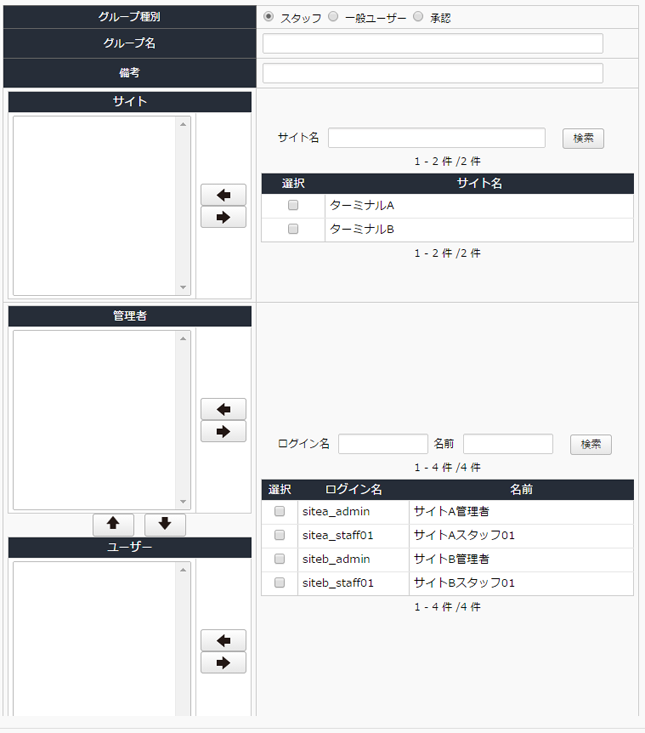Viewport: 645px width, 733px height.
Task: Click scroll up arrow in ユーザー listbox
Action: pyautogui.click(x=183, y=570)
